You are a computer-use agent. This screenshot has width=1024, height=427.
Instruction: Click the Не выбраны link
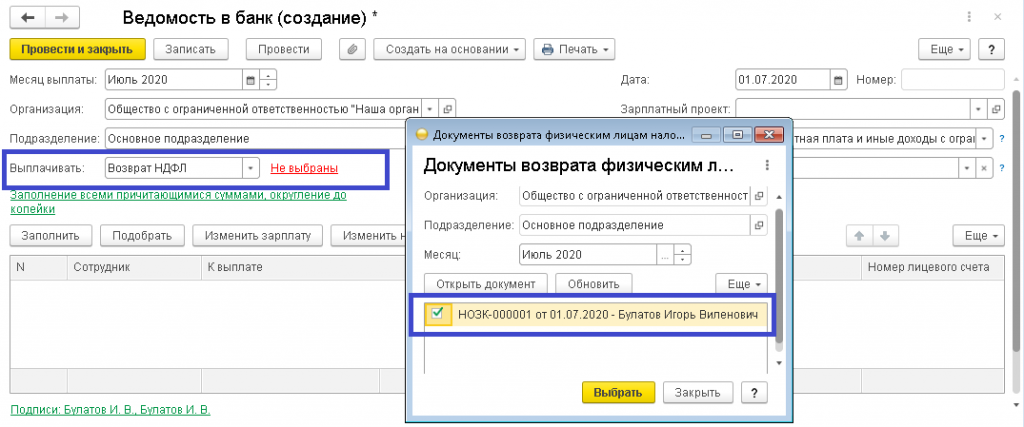coord(304,168)
